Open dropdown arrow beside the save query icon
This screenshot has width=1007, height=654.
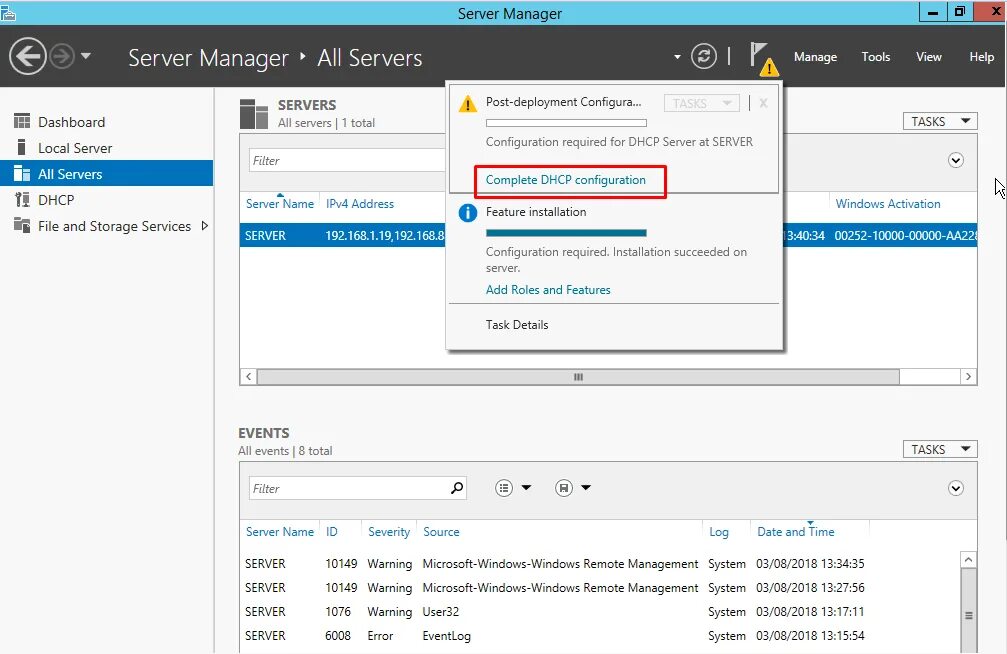[x=586, y=488]
